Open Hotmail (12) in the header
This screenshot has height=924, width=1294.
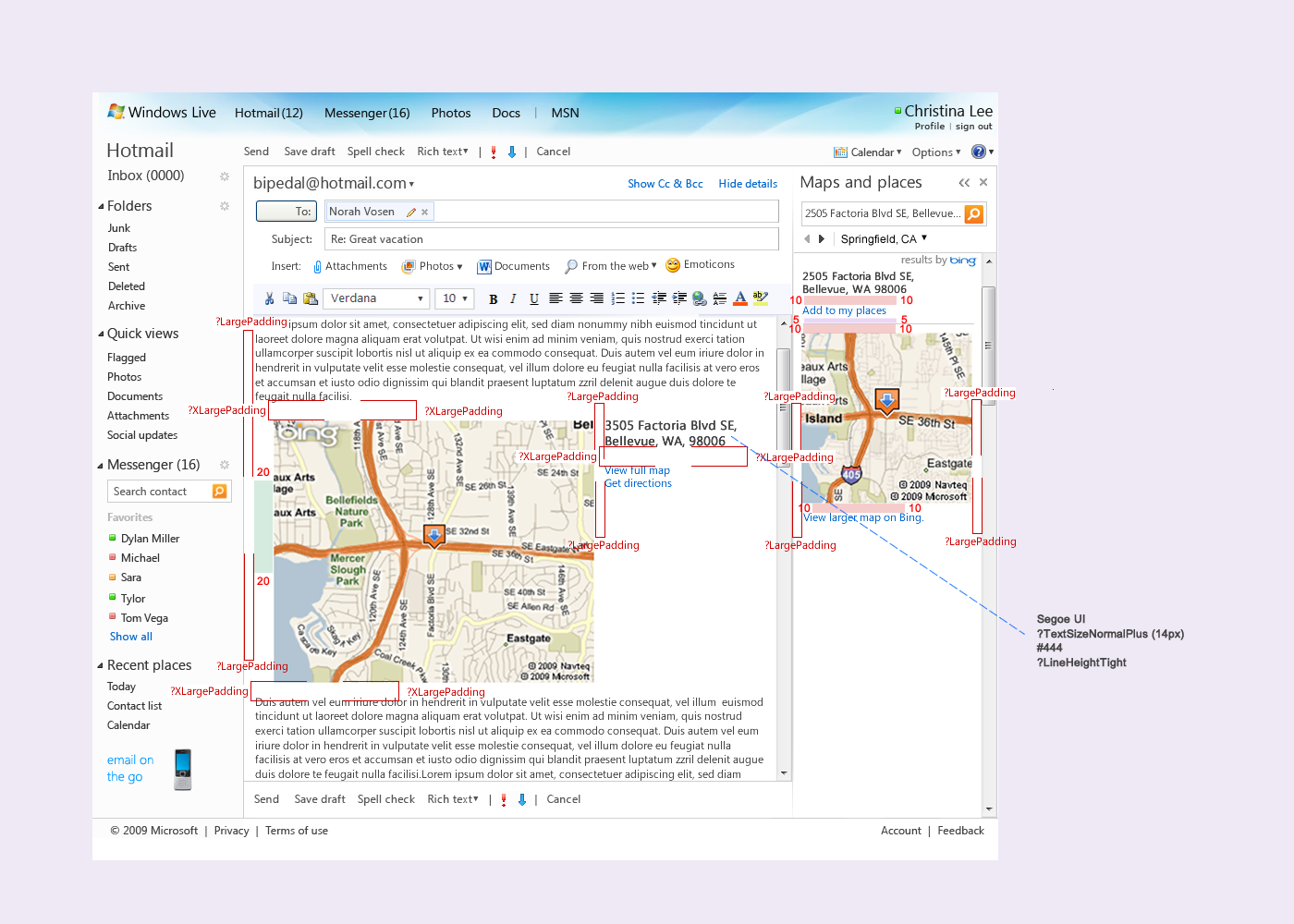click(x=269, y=113)
